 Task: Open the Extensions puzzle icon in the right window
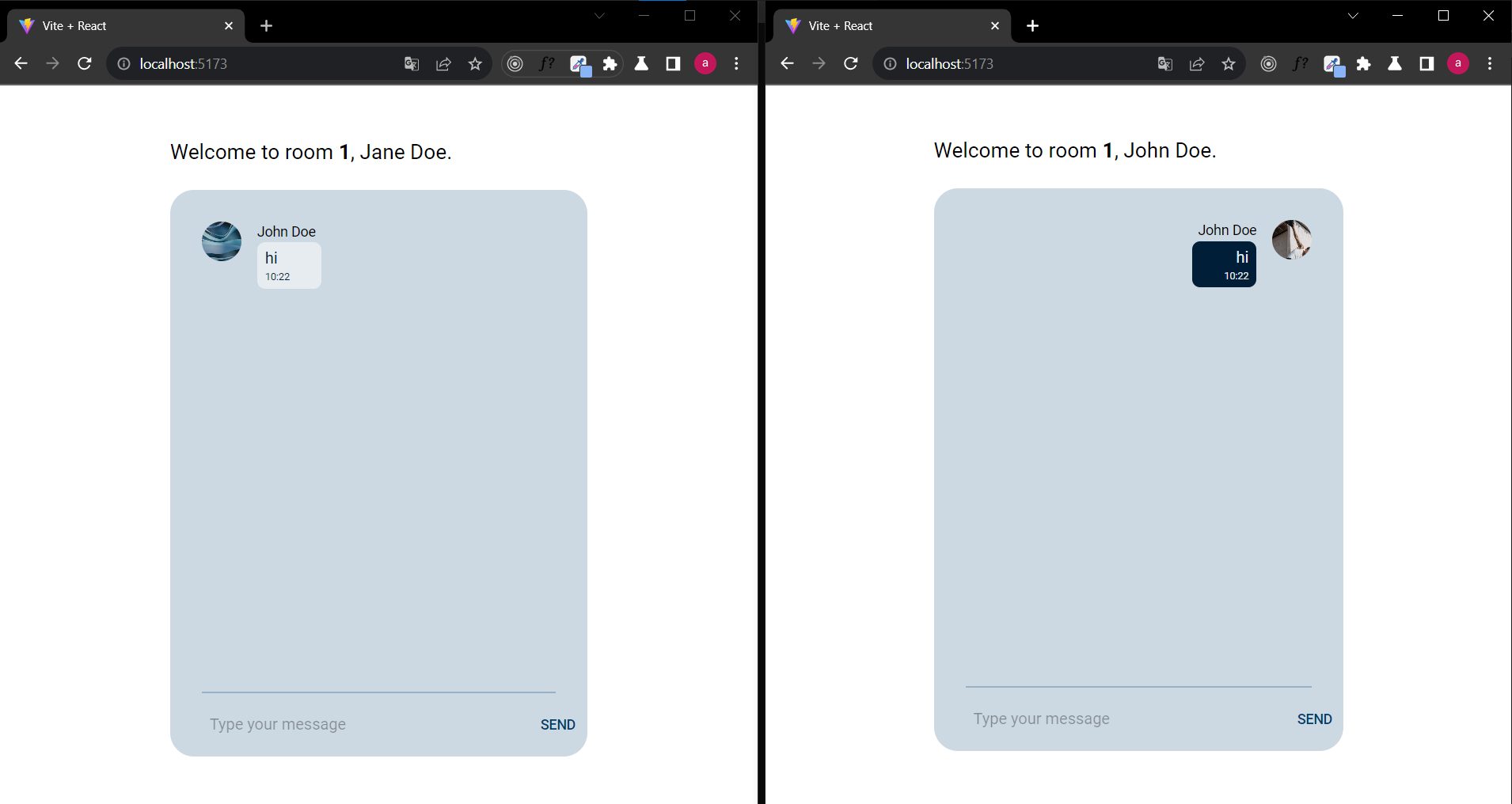click(1364, 64)
